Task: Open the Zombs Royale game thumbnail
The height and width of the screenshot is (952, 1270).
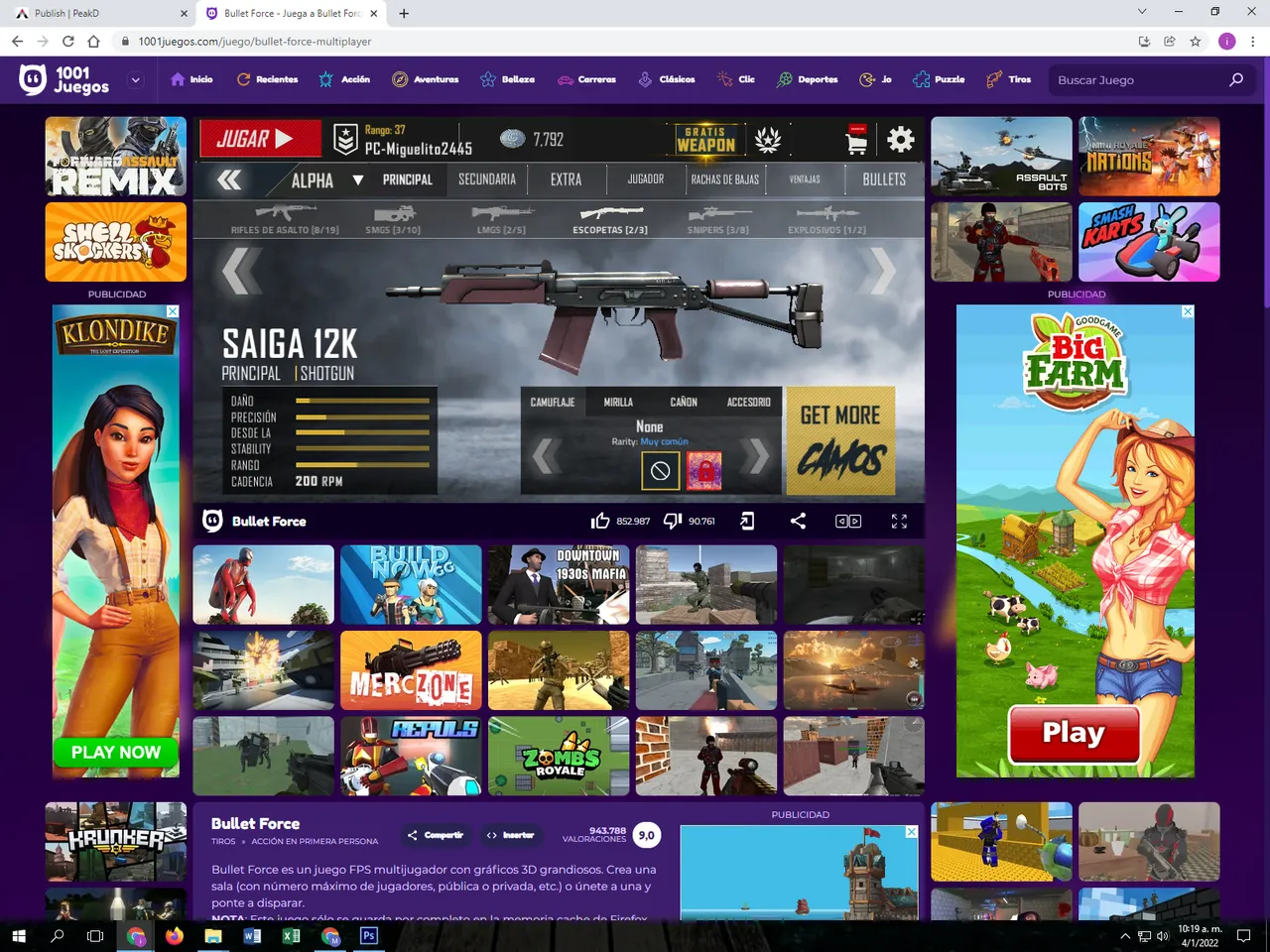Action: tap(559, 756)
